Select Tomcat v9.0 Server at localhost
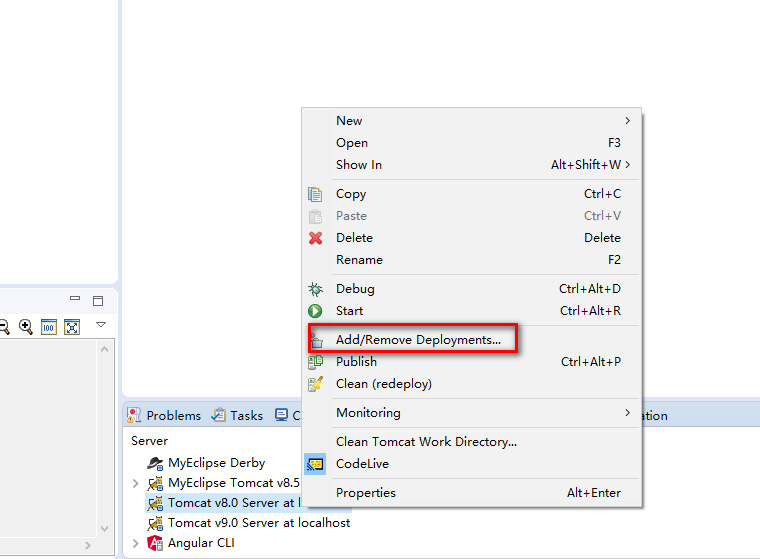The image size is (760, 559). point(259,523)
